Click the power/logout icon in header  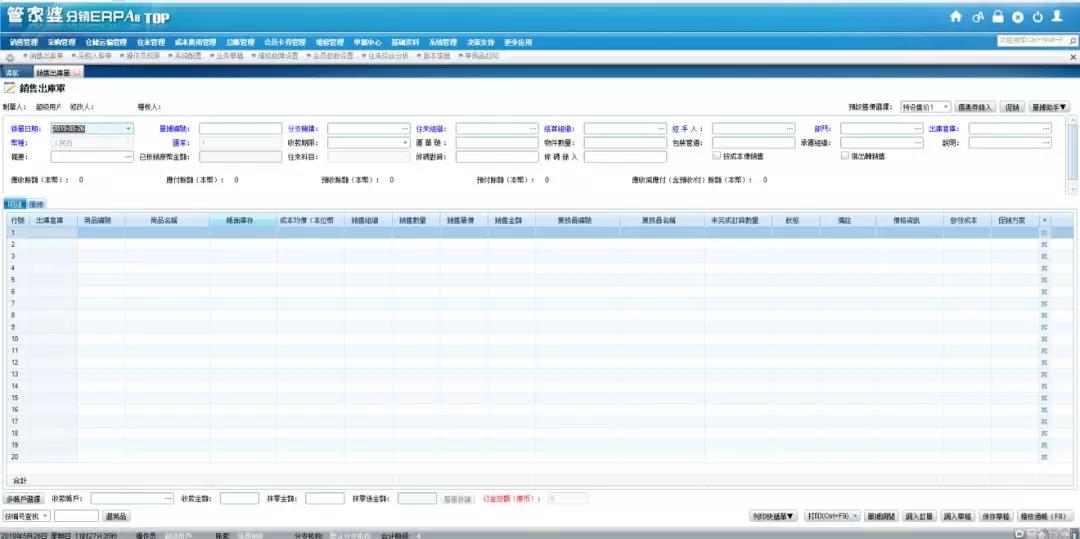[x=1038, y=17]
